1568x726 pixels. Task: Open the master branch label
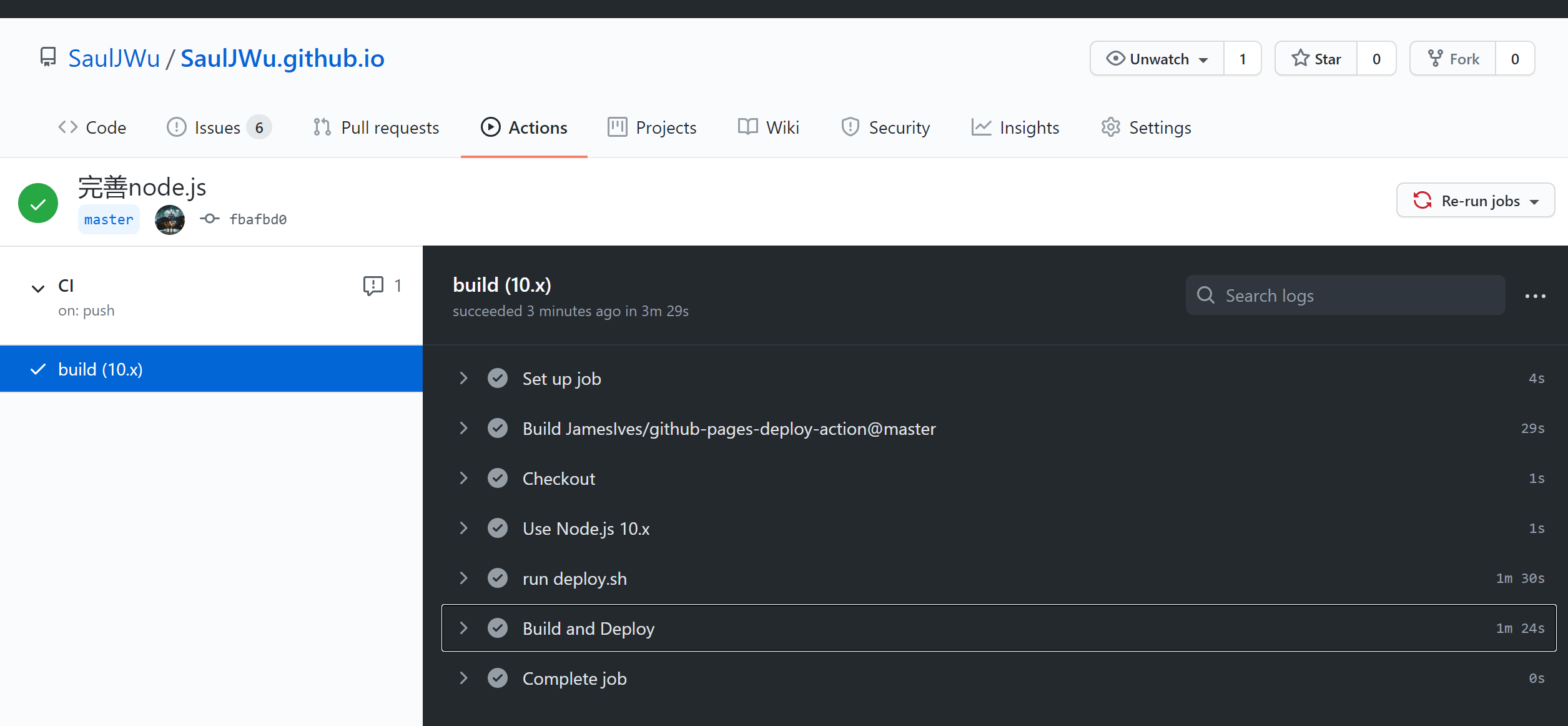click(109, 219)
